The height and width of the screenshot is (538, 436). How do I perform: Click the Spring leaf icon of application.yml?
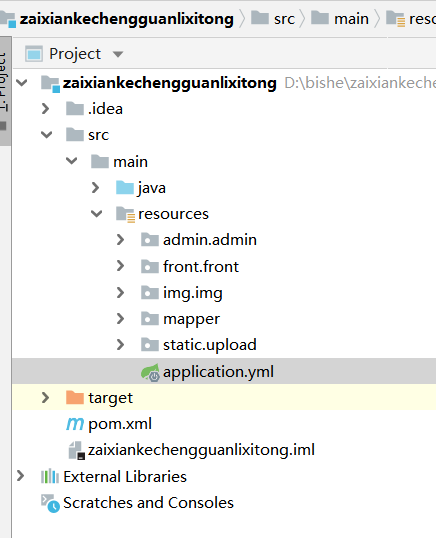150,373
